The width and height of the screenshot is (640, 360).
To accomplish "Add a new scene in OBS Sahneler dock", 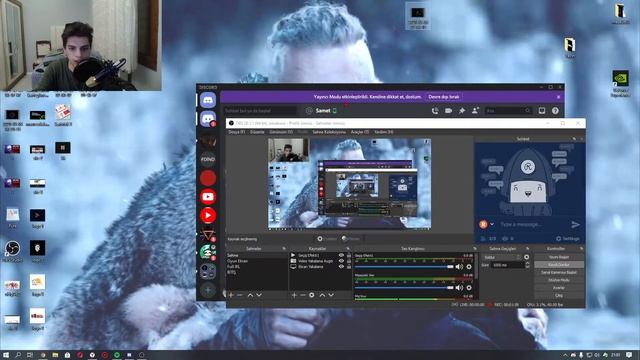I will 231,295.
